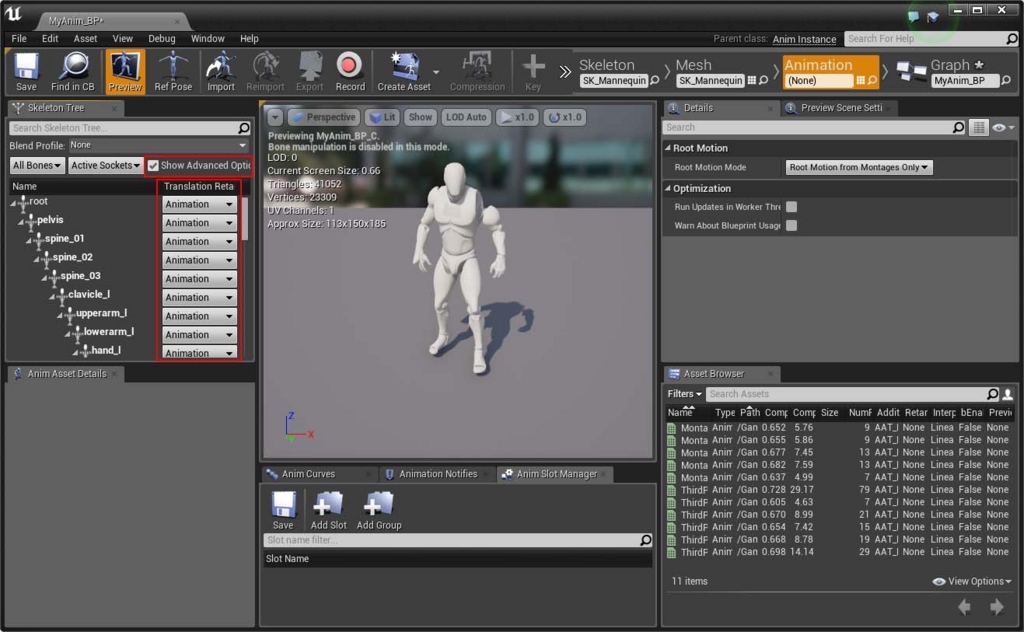Click Add Group in Anim Slot Manager
The height and width of the screenshot is (632, 1024).
pos(379,510)
